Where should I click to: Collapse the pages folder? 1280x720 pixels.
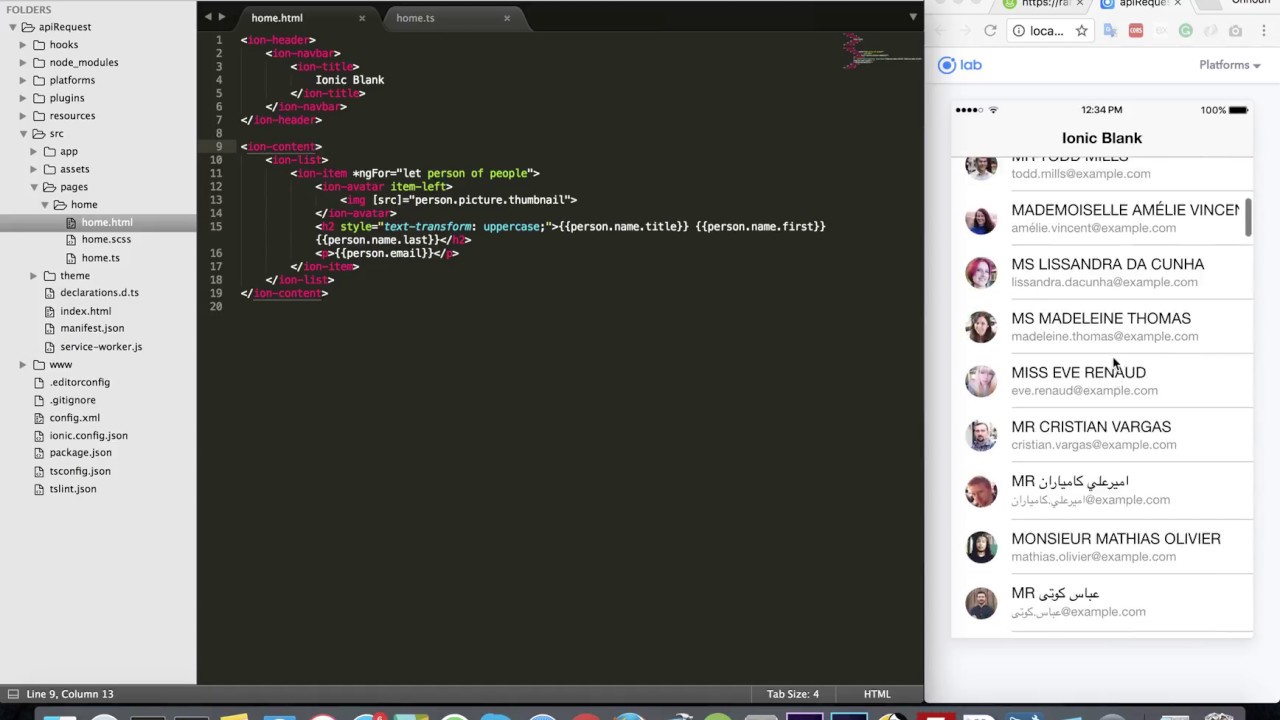(33, 187)
